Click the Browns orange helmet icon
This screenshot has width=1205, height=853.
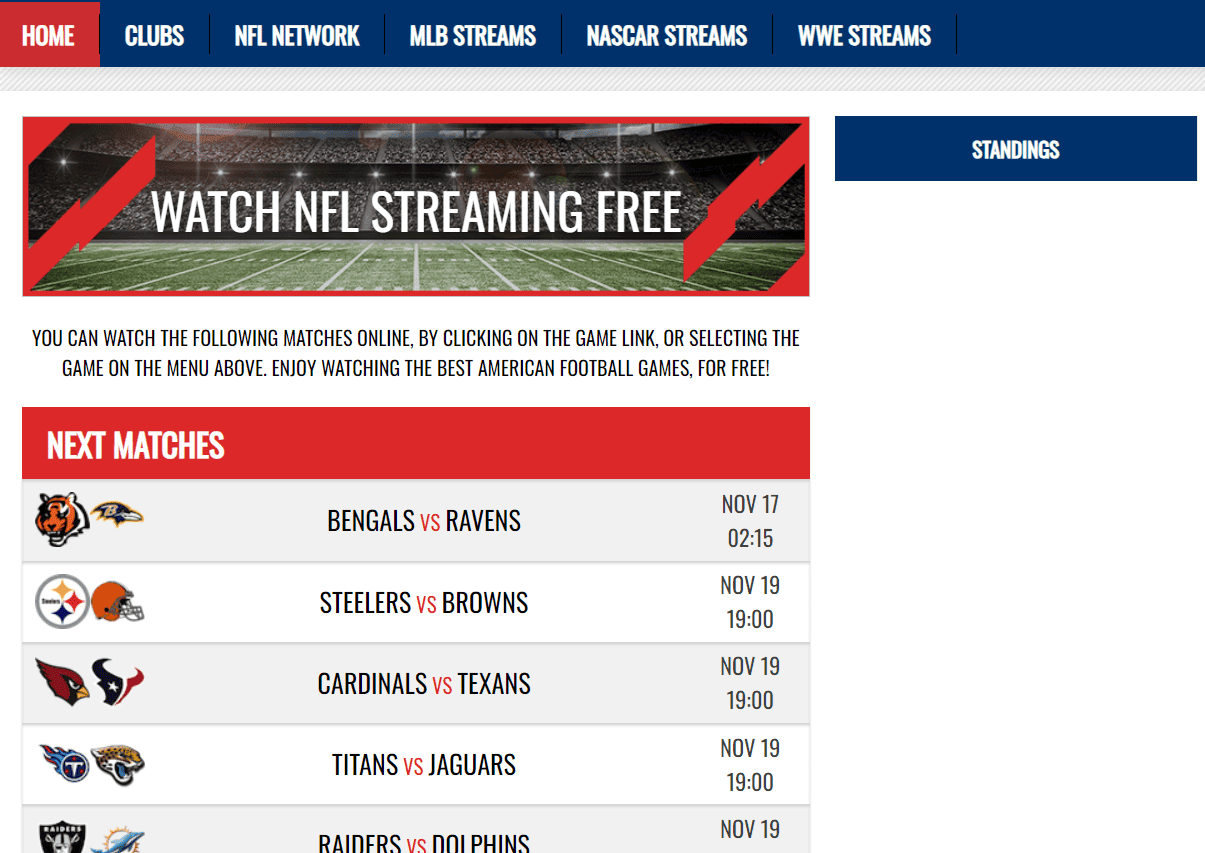click(x=118, y=603)
